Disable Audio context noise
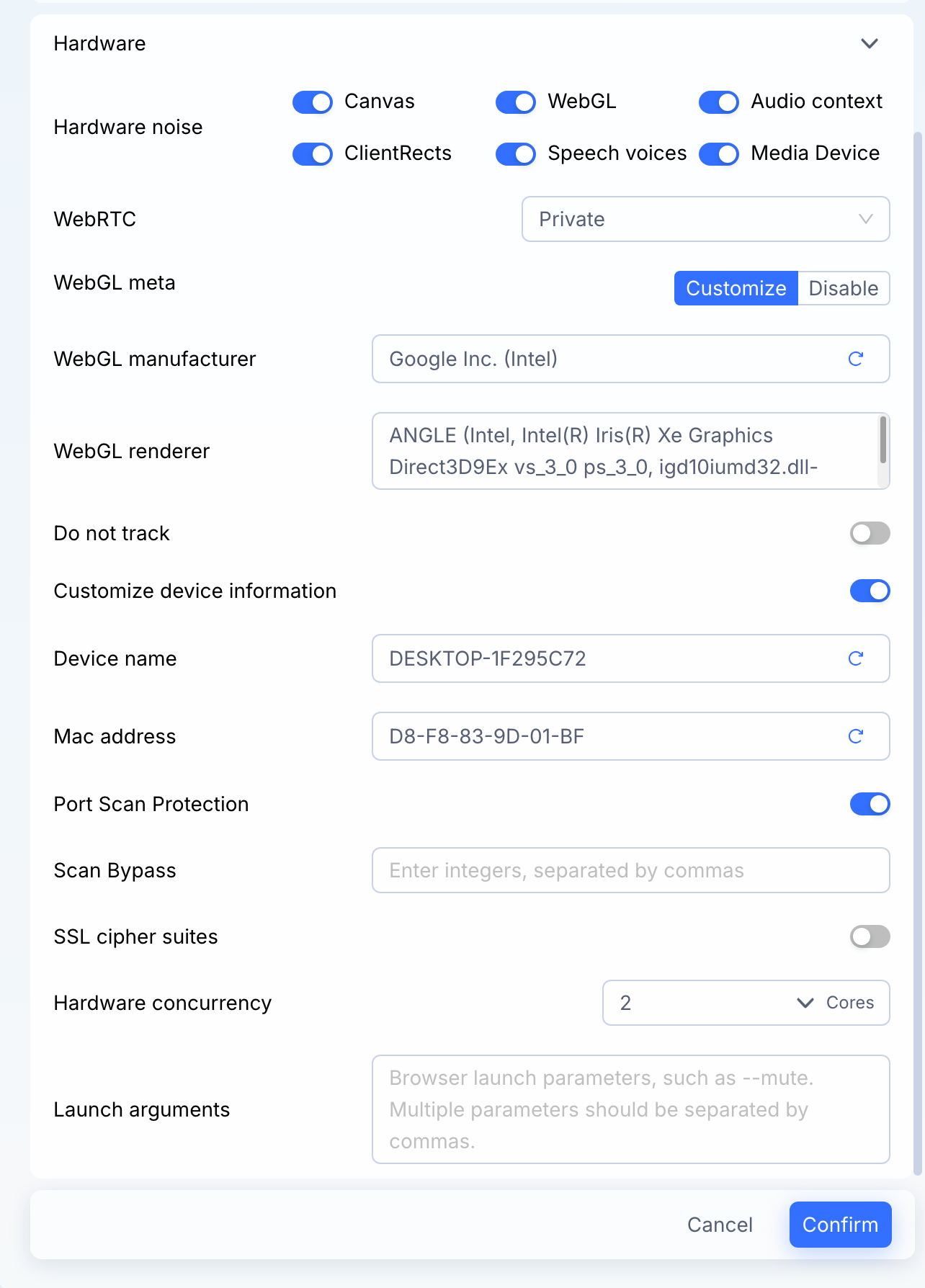 pyautogui.click(x=719, y=102)
